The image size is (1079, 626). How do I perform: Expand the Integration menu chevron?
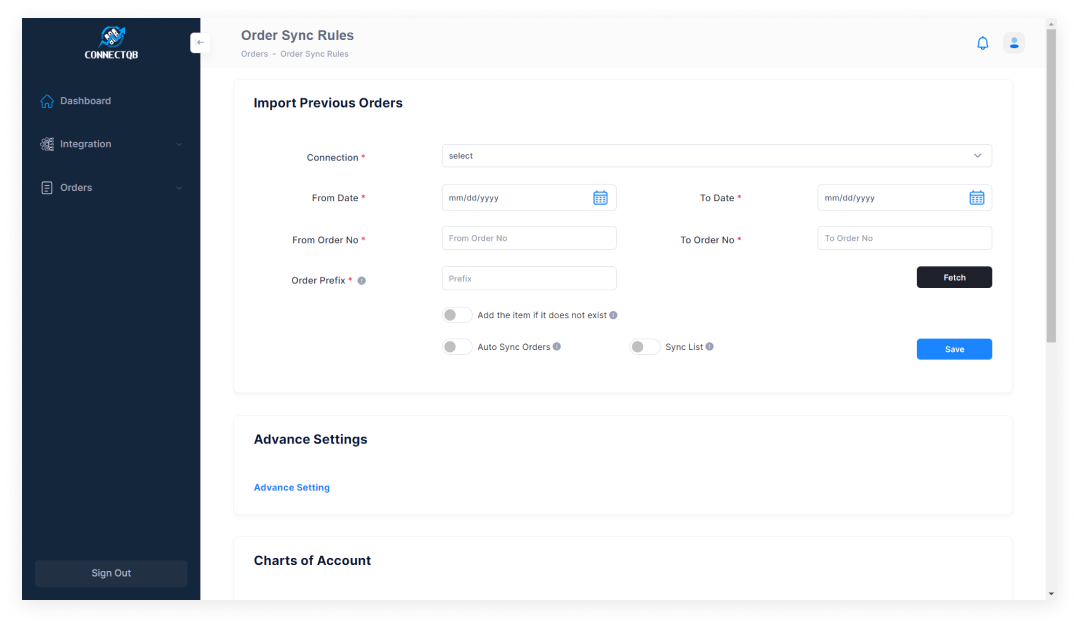[x=179, y=144]
